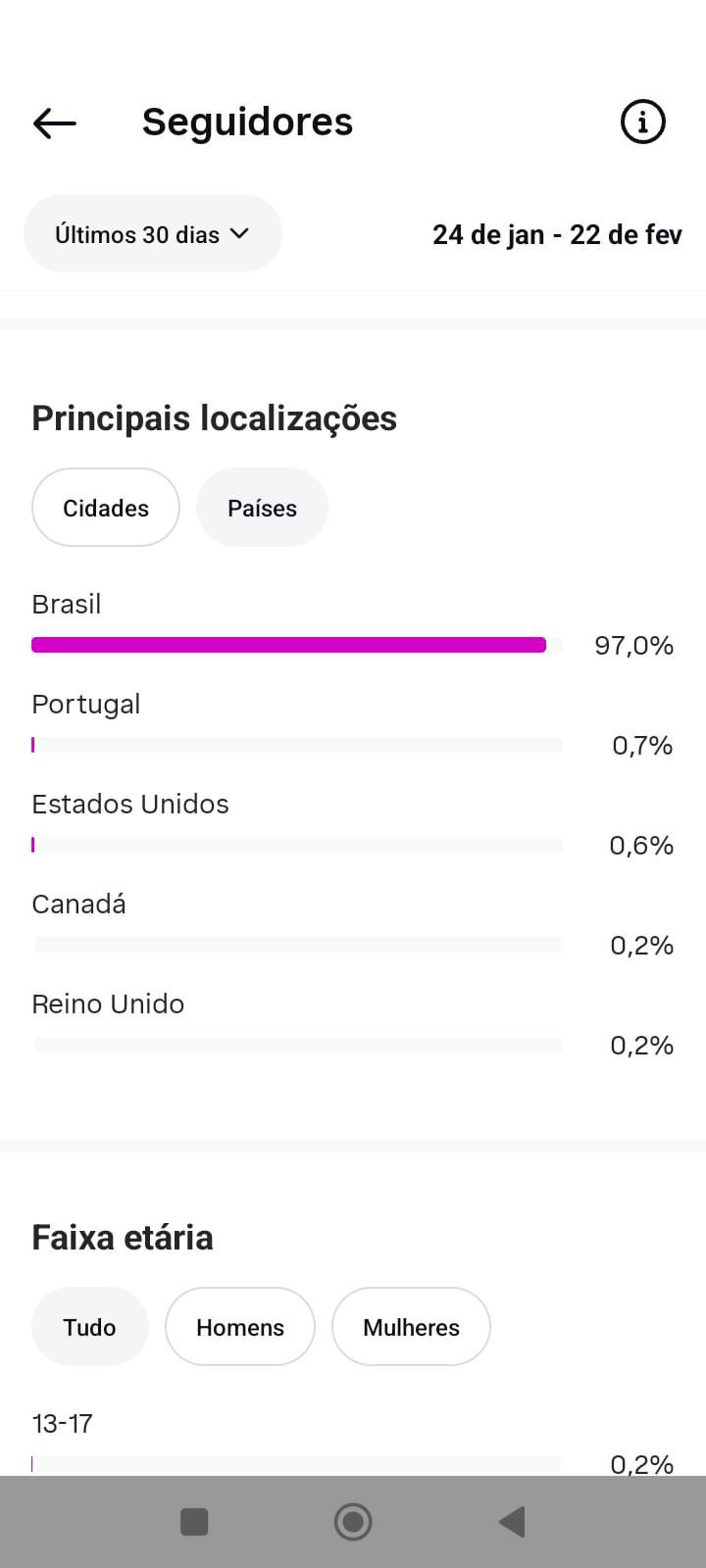Tap the Seguidores page title

click(247, 122)
